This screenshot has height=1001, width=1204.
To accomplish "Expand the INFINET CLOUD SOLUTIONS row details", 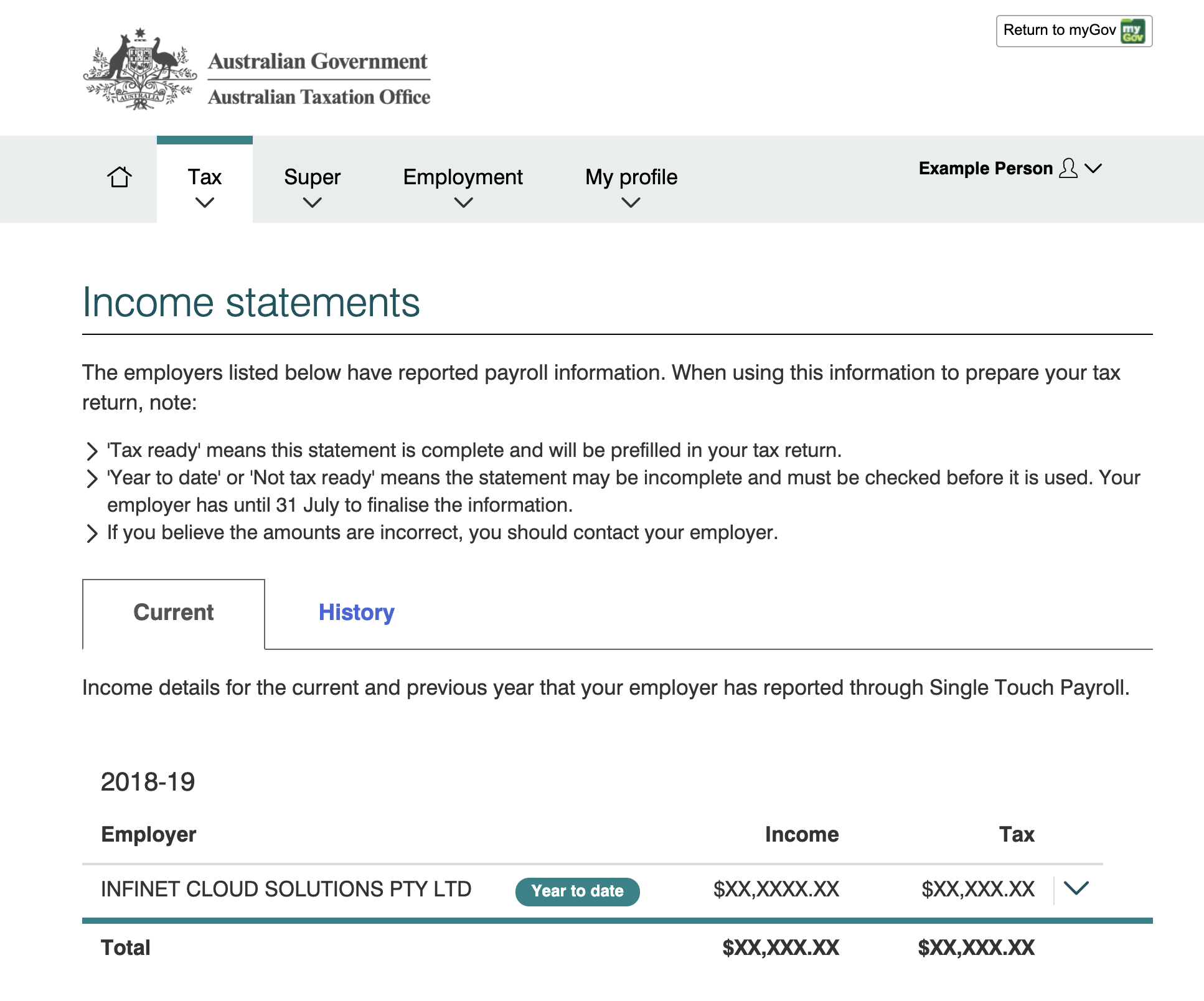I will (x=1077, y=889).
